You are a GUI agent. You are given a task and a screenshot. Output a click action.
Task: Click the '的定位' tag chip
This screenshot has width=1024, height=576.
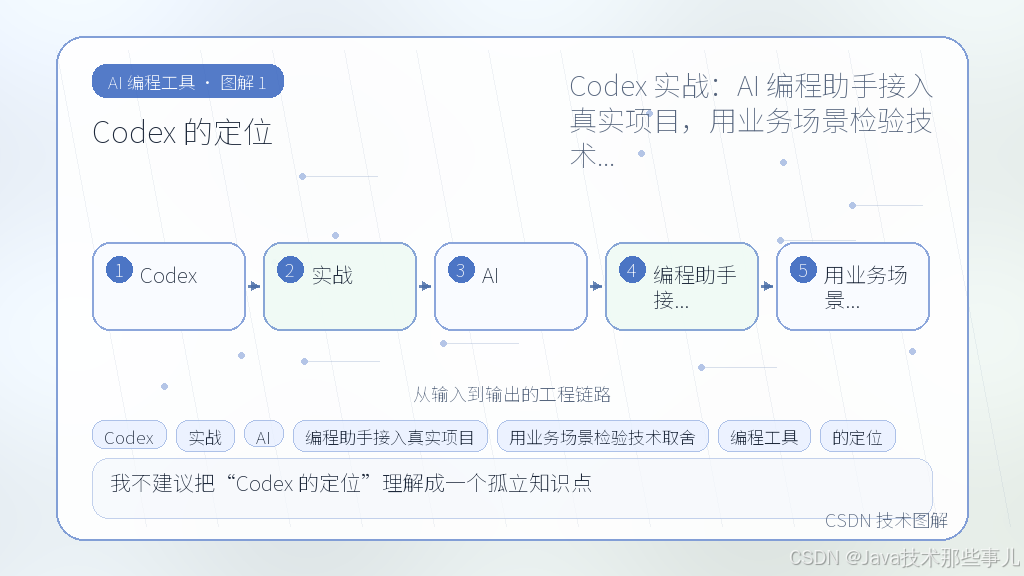857,437
